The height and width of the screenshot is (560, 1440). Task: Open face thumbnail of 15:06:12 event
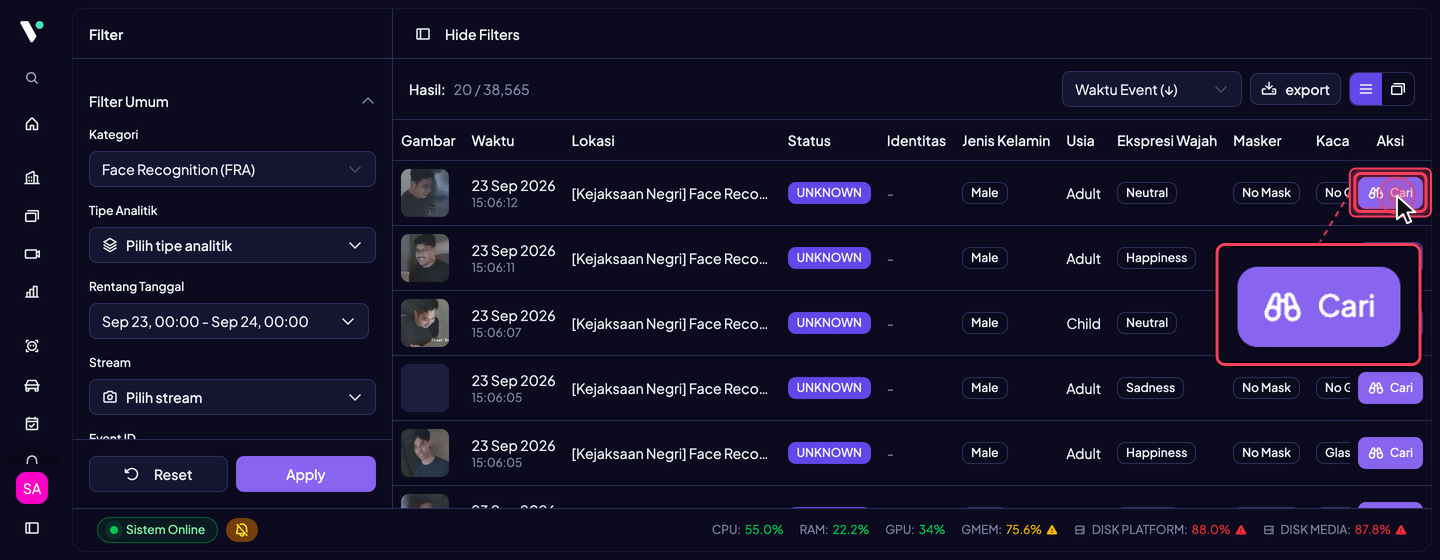point(425,193)
